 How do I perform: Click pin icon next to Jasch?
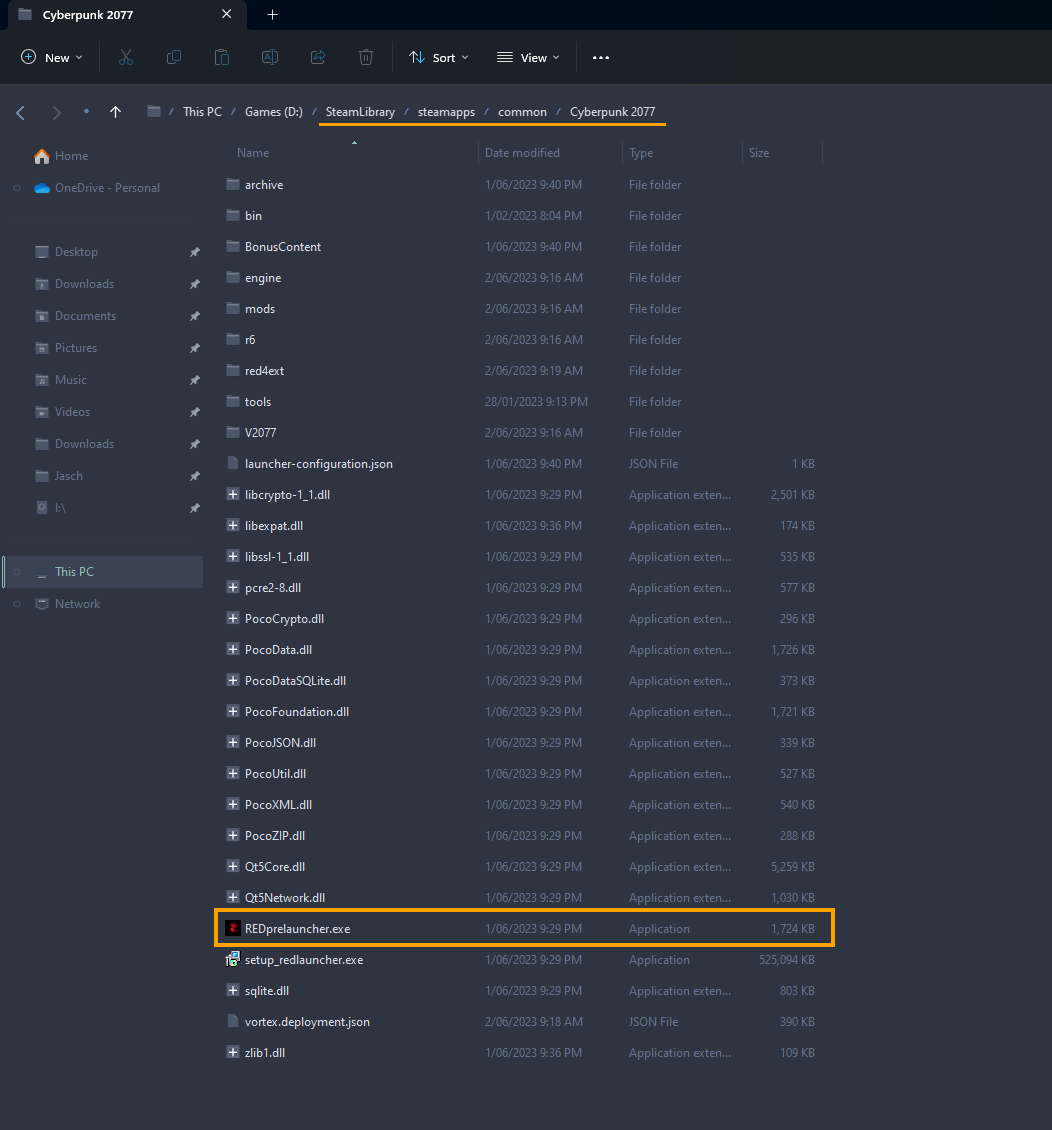tap(195, 476)
